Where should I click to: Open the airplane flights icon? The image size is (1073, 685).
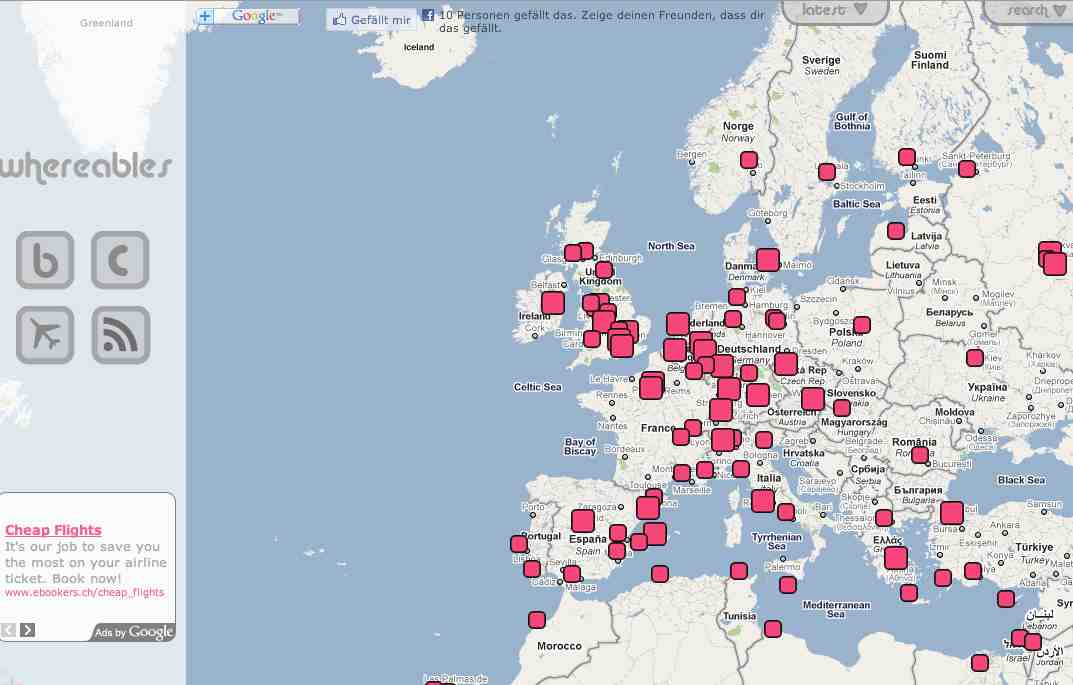tap(45, 335)
